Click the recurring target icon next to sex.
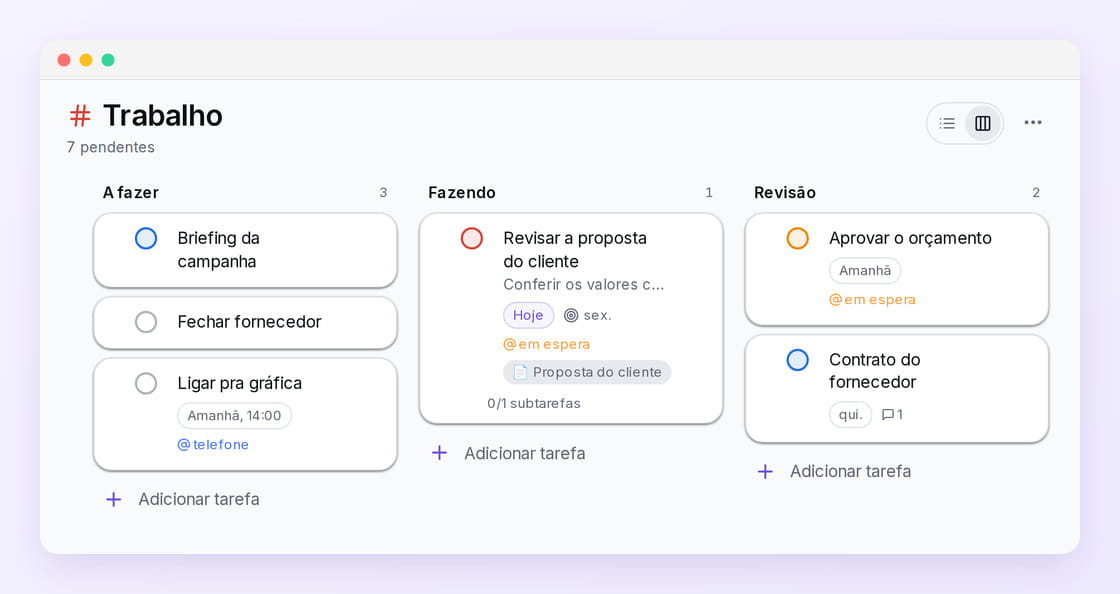Screen dimensions: 1120x594 (x=571, y=316)
